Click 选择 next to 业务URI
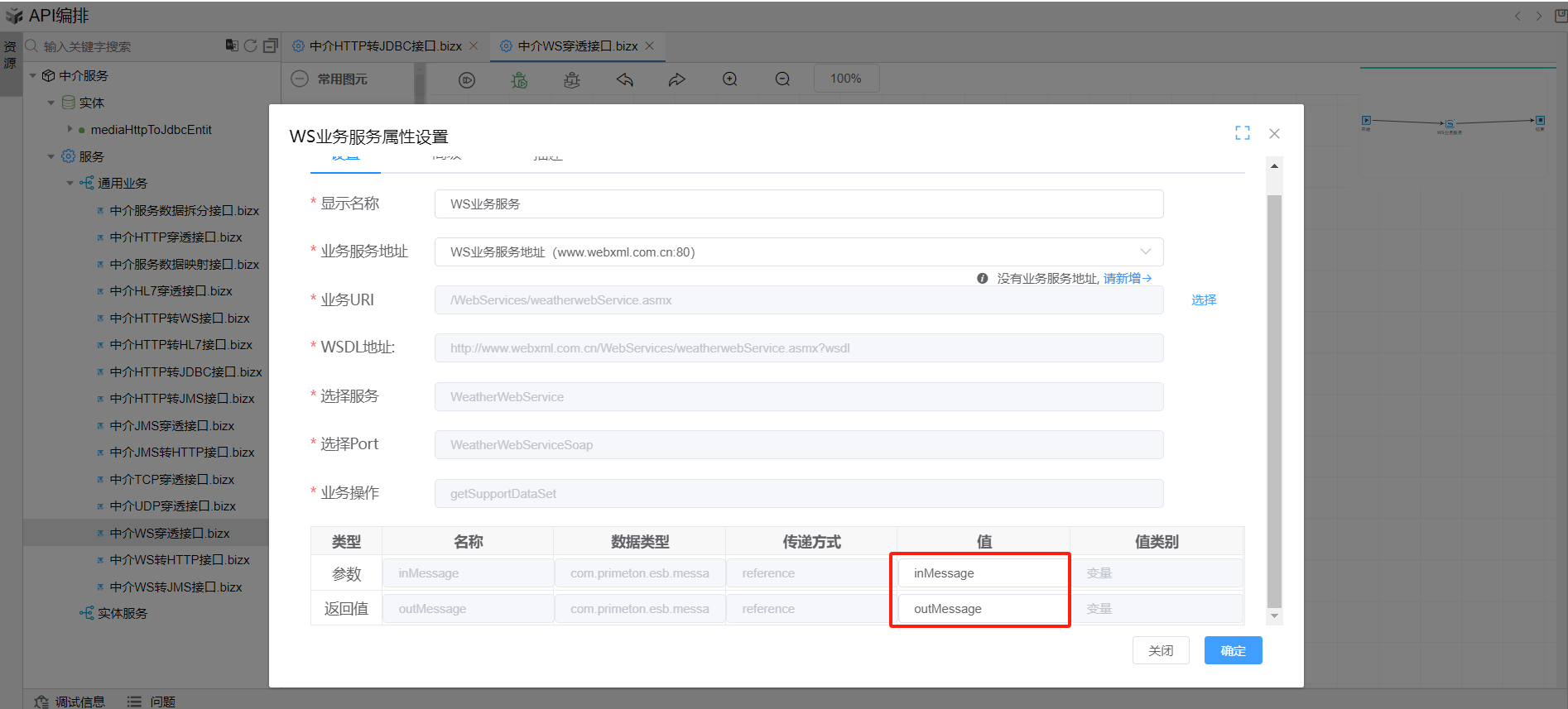 click(x=1203, y=299)
